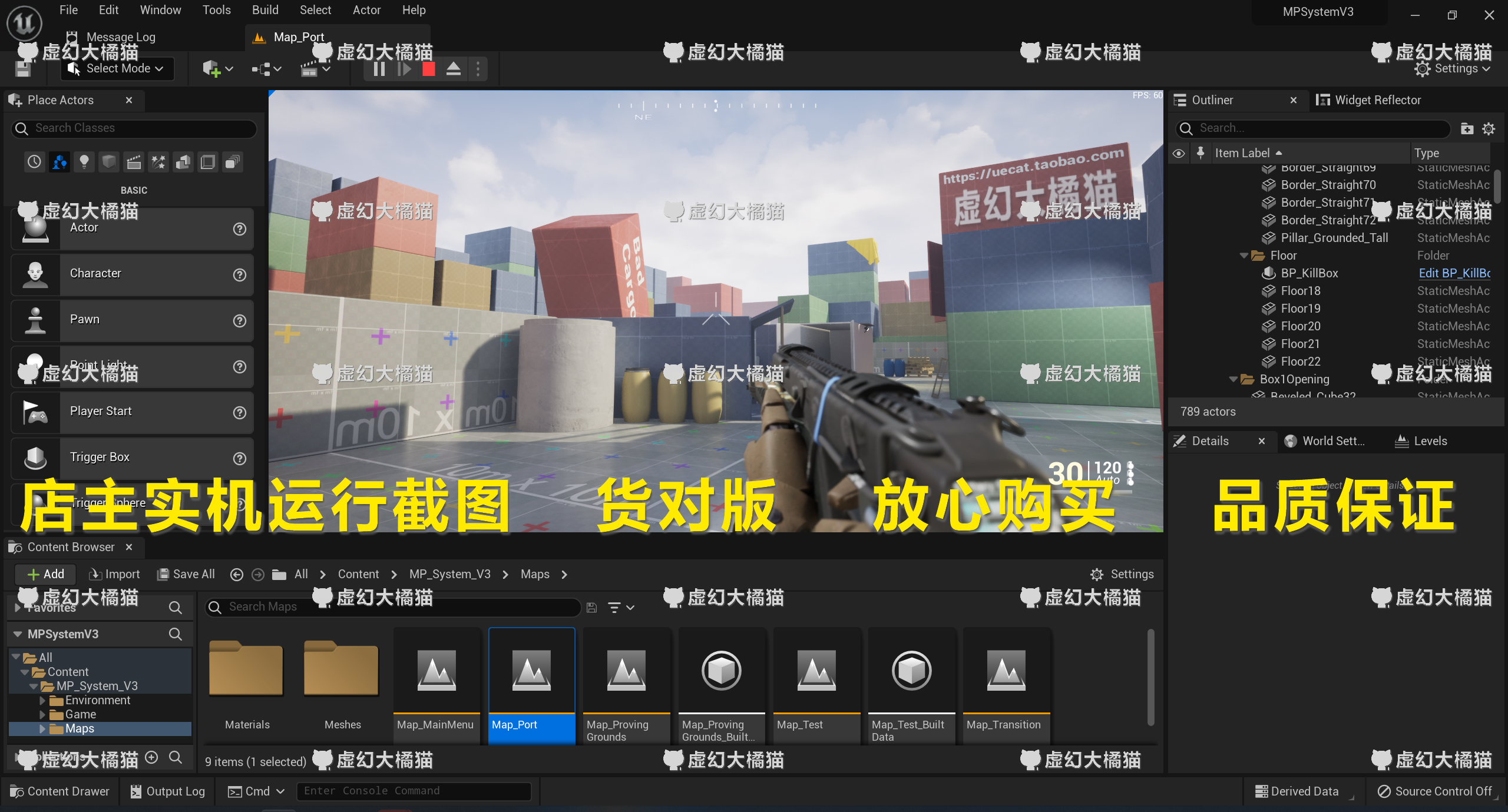Switch to the Widget Reflector tab
Screen dimensions: 1508x812
1368,100
